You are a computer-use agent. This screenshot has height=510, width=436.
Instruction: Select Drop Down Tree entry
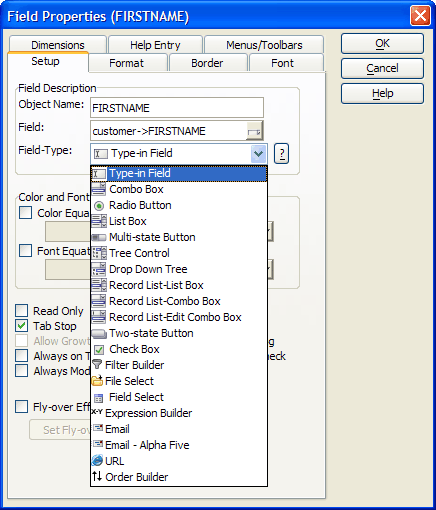179,269
